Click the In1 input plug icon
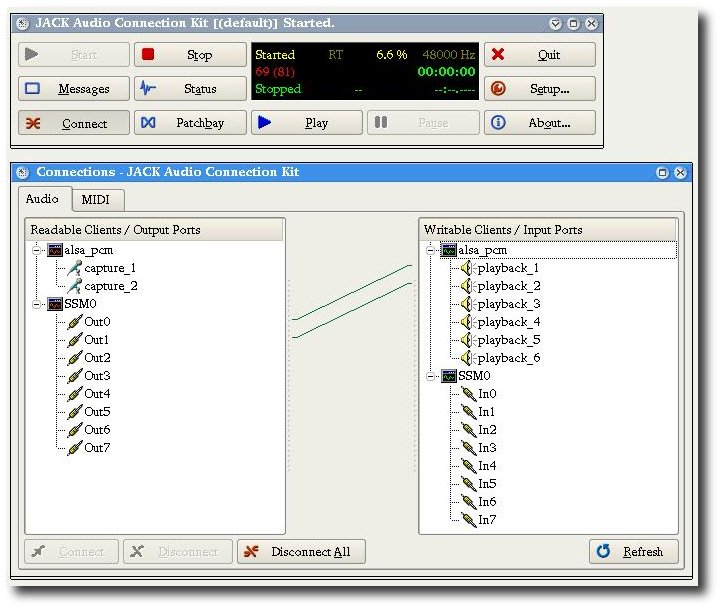Screen dimensions: 721x609 [469, 412]
